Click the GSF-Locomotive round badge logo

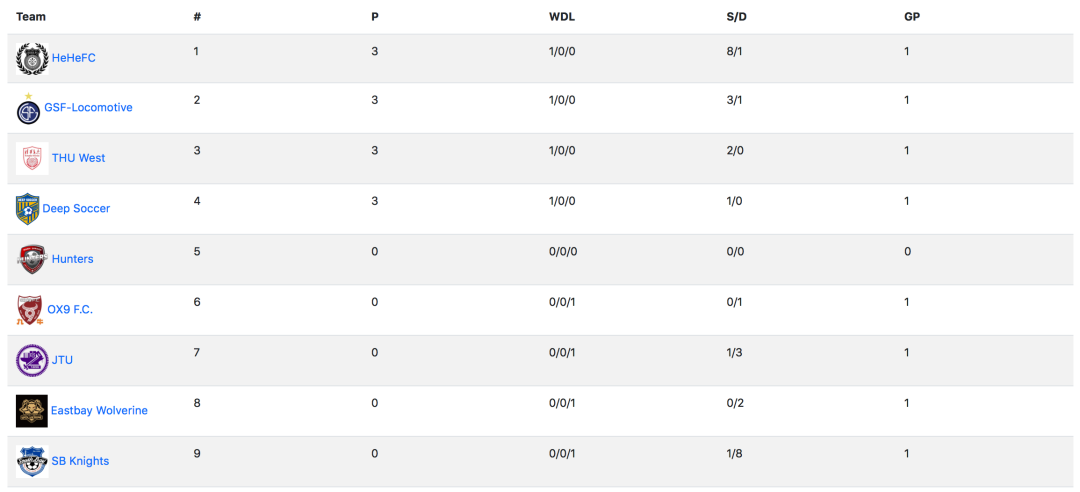pos(28,109)
